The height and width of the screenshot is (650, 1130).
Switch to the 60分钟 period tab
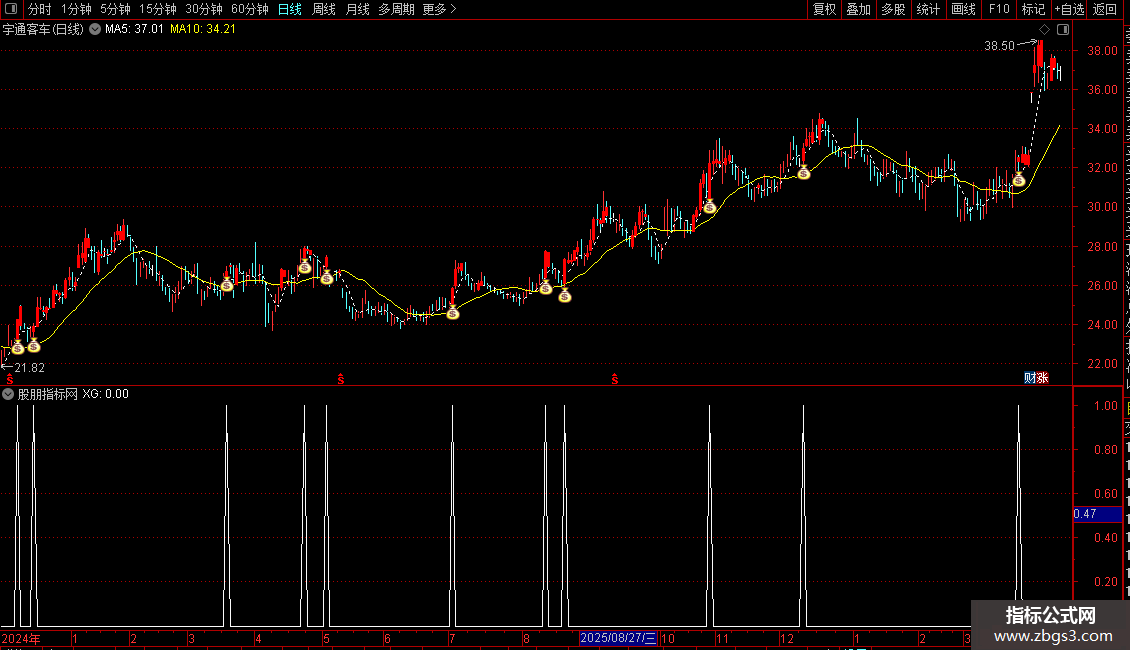click(x=249, y=9)
